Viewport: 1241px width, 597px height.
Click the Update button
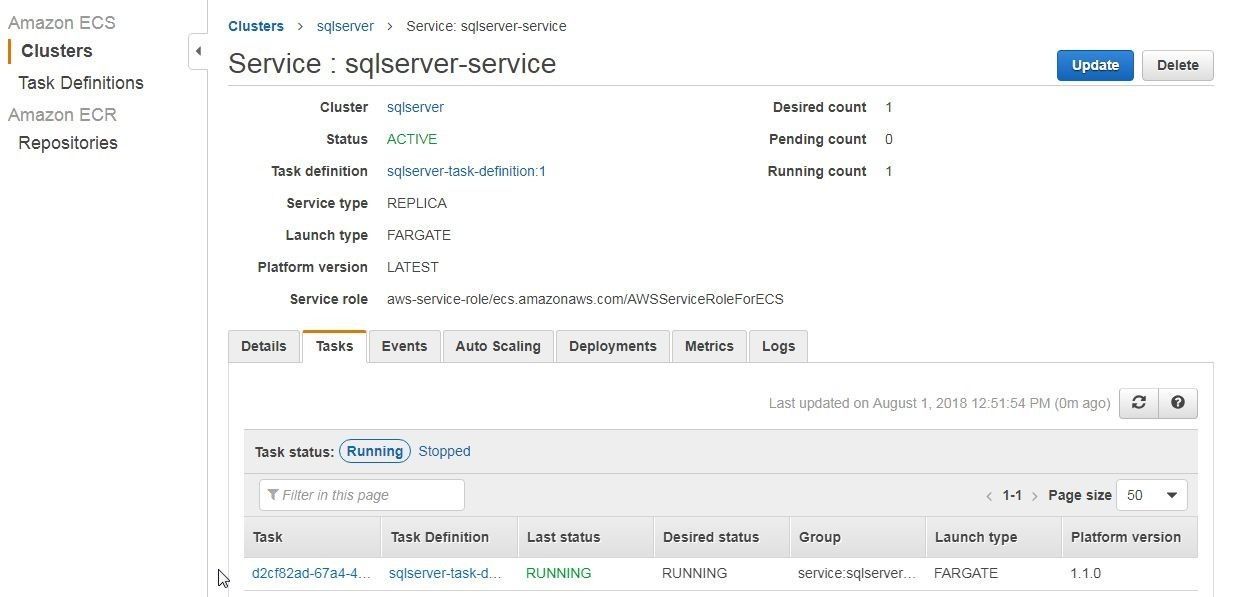click(1095, 65)
